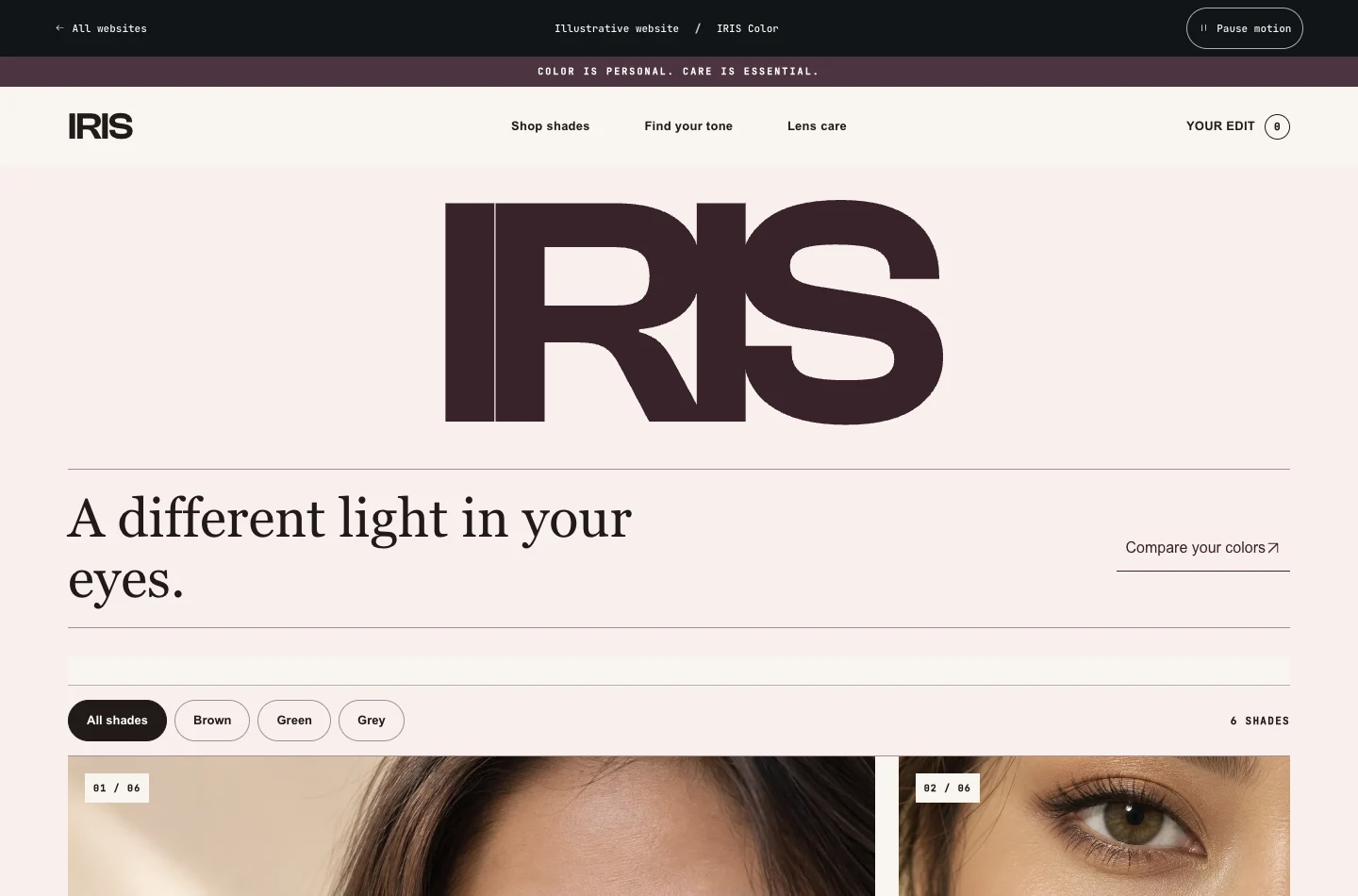Viewport: 1358px width, 896px height.
Task: Filter shades by Grey
Action: point(372,721)
